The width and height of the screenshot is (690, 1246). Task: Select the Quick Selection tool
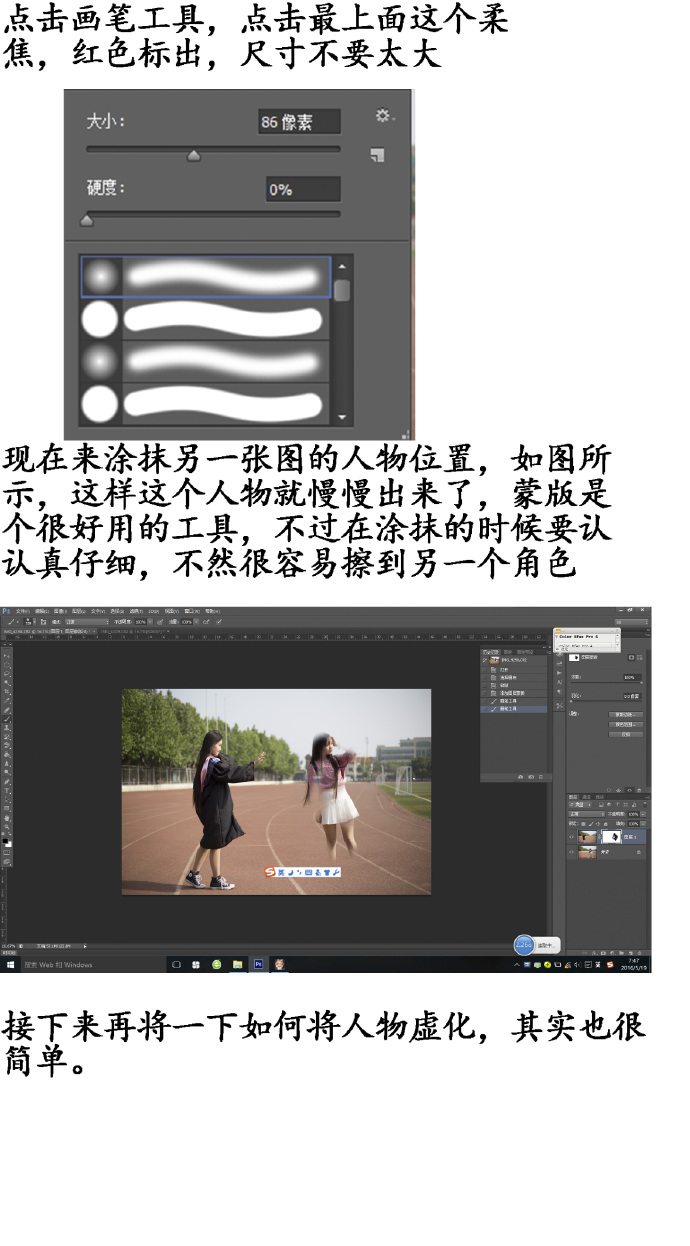point(7,683)
